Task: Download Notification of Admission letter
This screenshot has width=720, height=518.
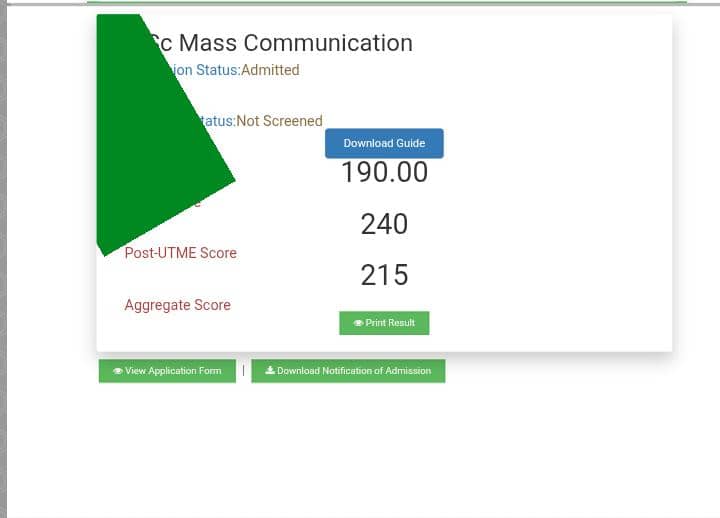Action: coord(348,371)
